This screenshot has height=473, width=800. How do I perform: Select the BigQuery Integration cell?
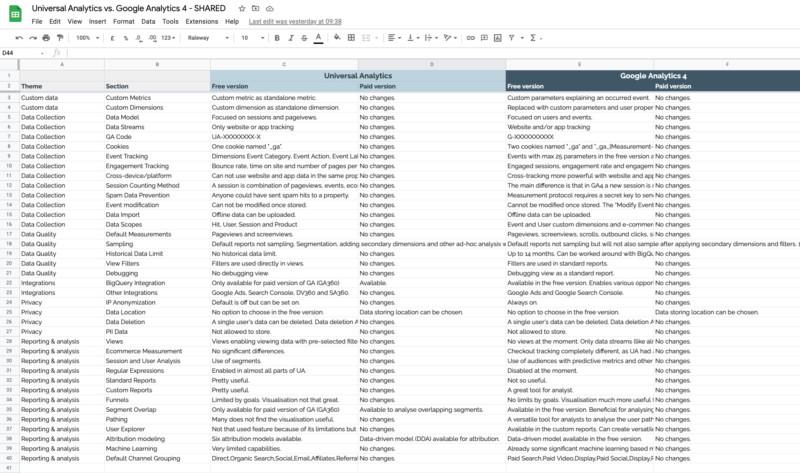coord(157,283)
